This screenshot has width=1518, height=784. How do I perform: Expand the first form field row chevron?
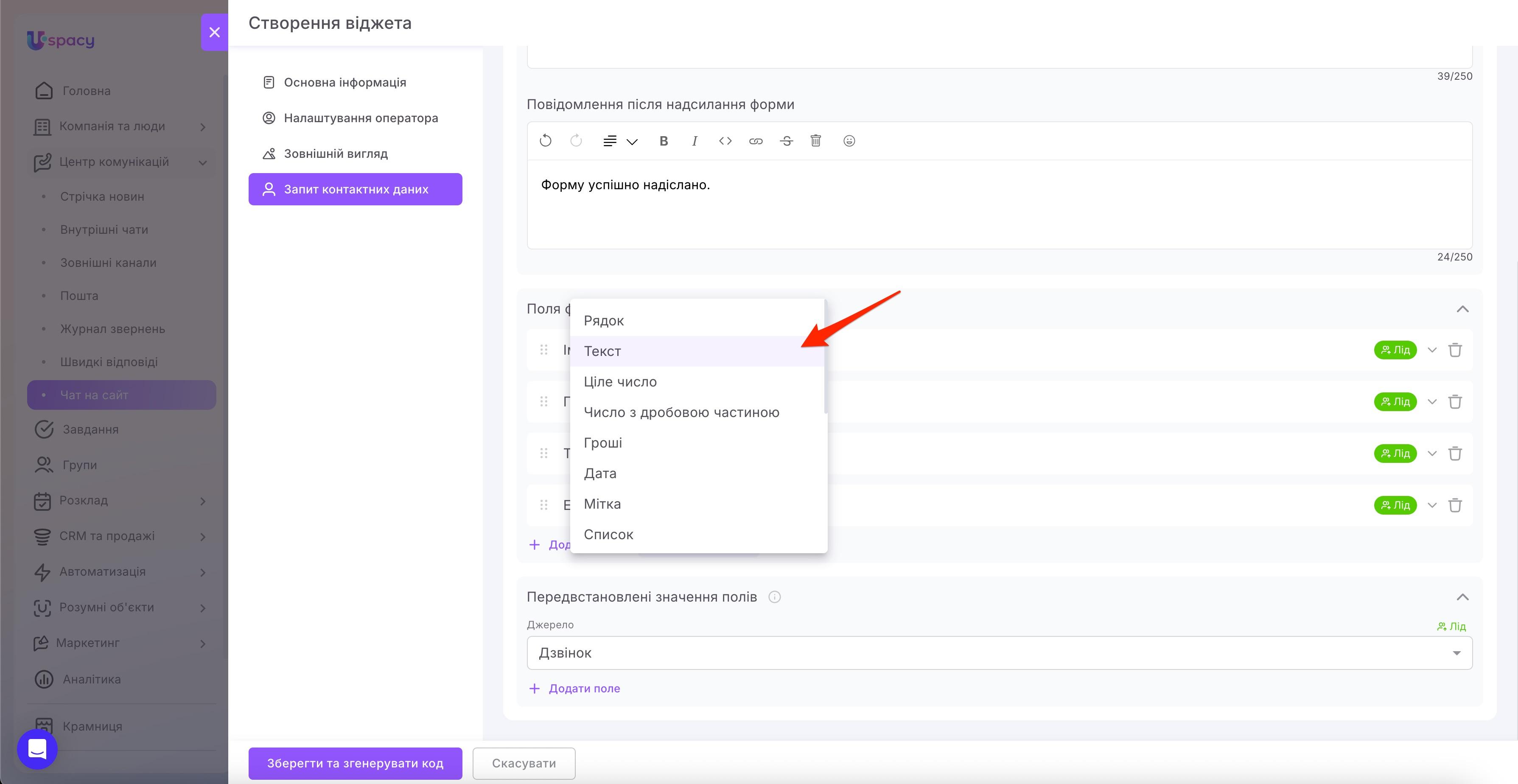tap(1432, 350)
